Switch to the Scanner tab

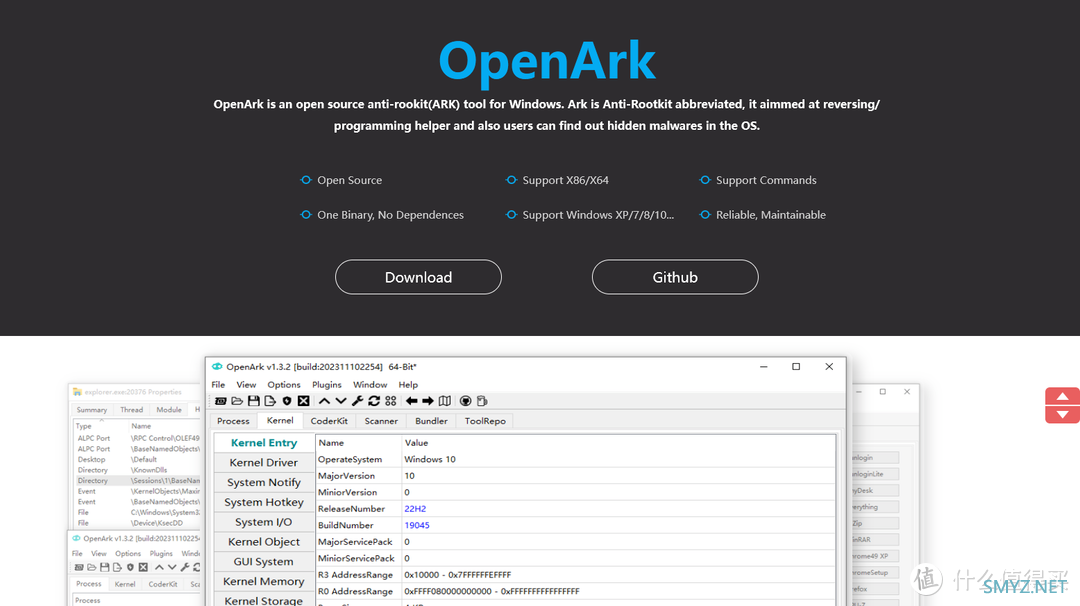click(x=381, y=421)
